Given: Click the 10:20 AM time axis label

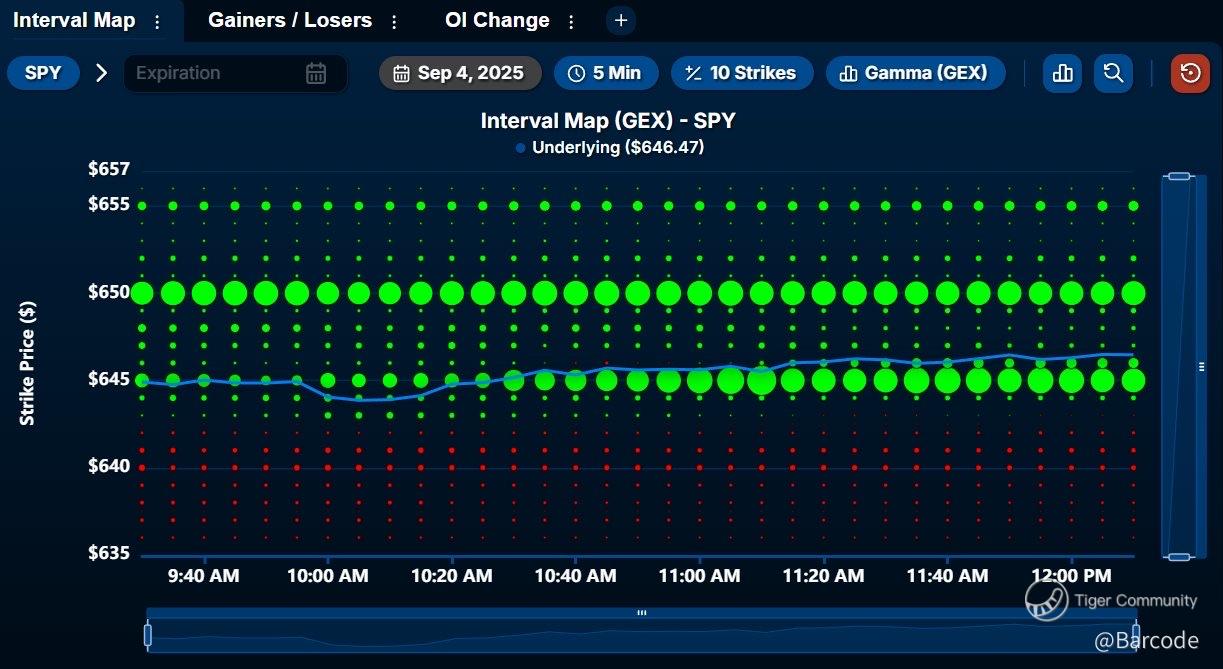Looking at the screenshot, I should pos(452,575).
